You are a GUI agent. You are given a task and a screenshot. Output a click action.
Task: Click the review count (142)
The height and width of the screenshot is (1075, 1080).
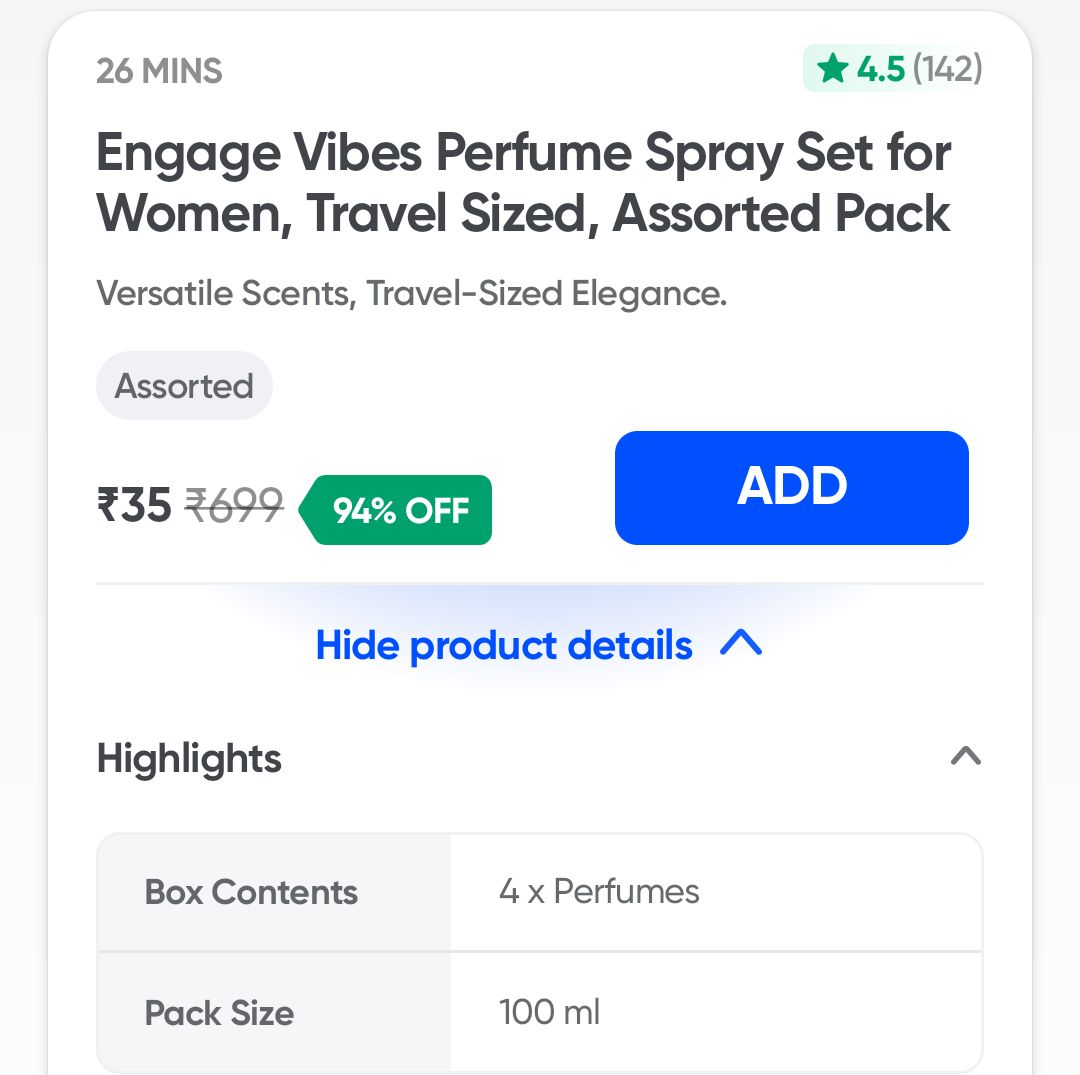click(947, 69)
